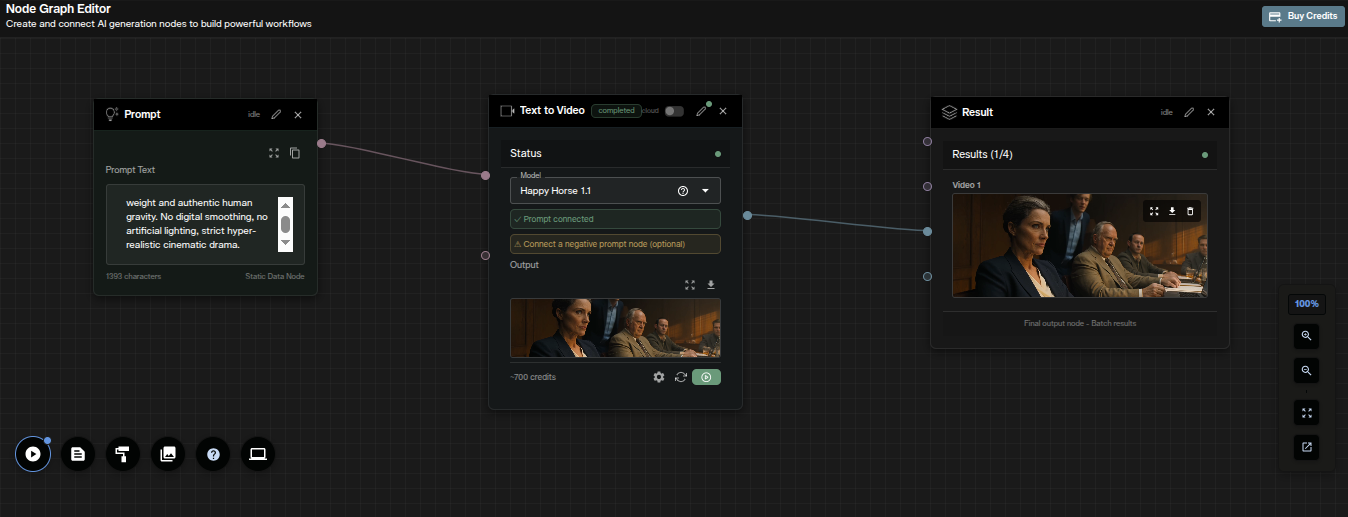Click the Prompt node output connector
The width and height of the screenshot is (1348, 517).
click(321, 143)
